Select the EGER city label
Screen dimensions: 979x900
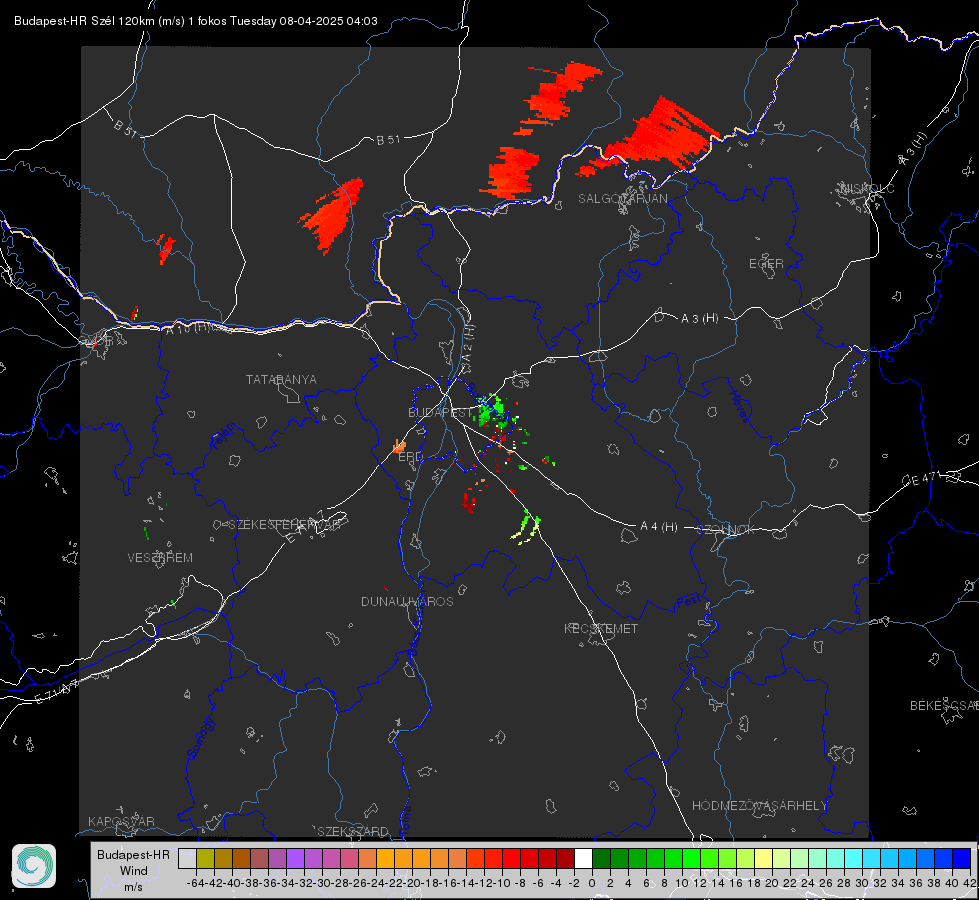click(x=766, y=264)
